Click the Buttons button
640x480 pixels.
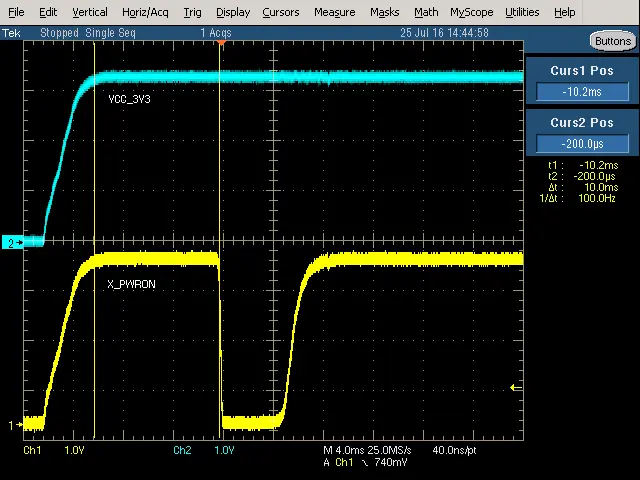coord(613,41)
